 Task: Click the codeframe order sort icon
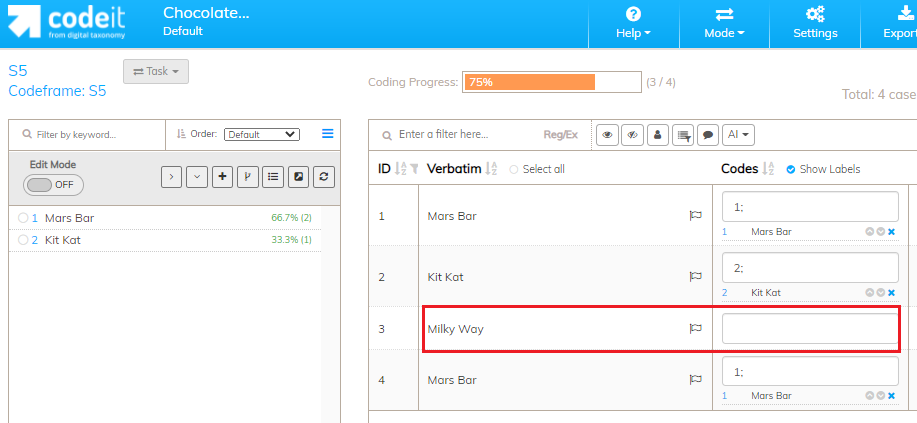(x=181, y=134)
